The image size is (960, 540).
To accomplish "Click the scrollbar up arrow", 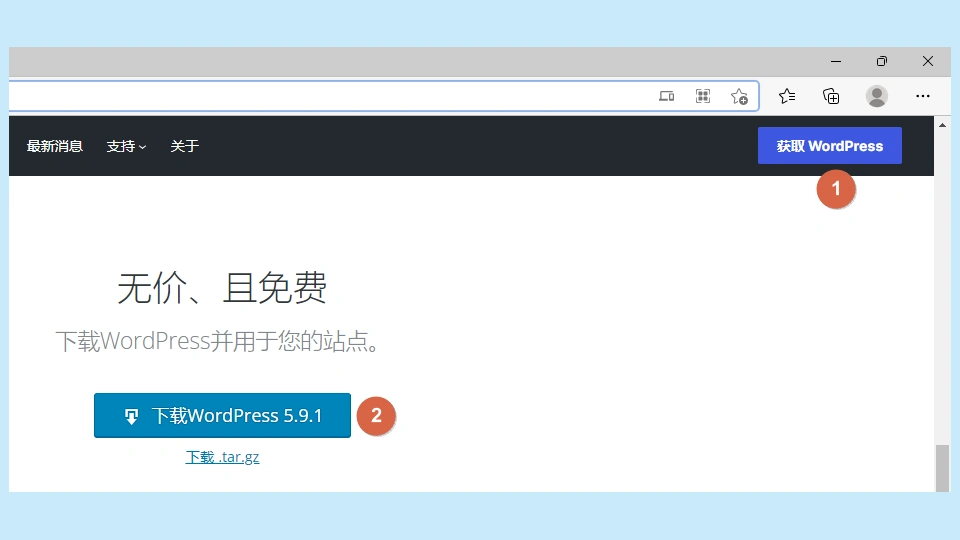I will pos(942,125).
